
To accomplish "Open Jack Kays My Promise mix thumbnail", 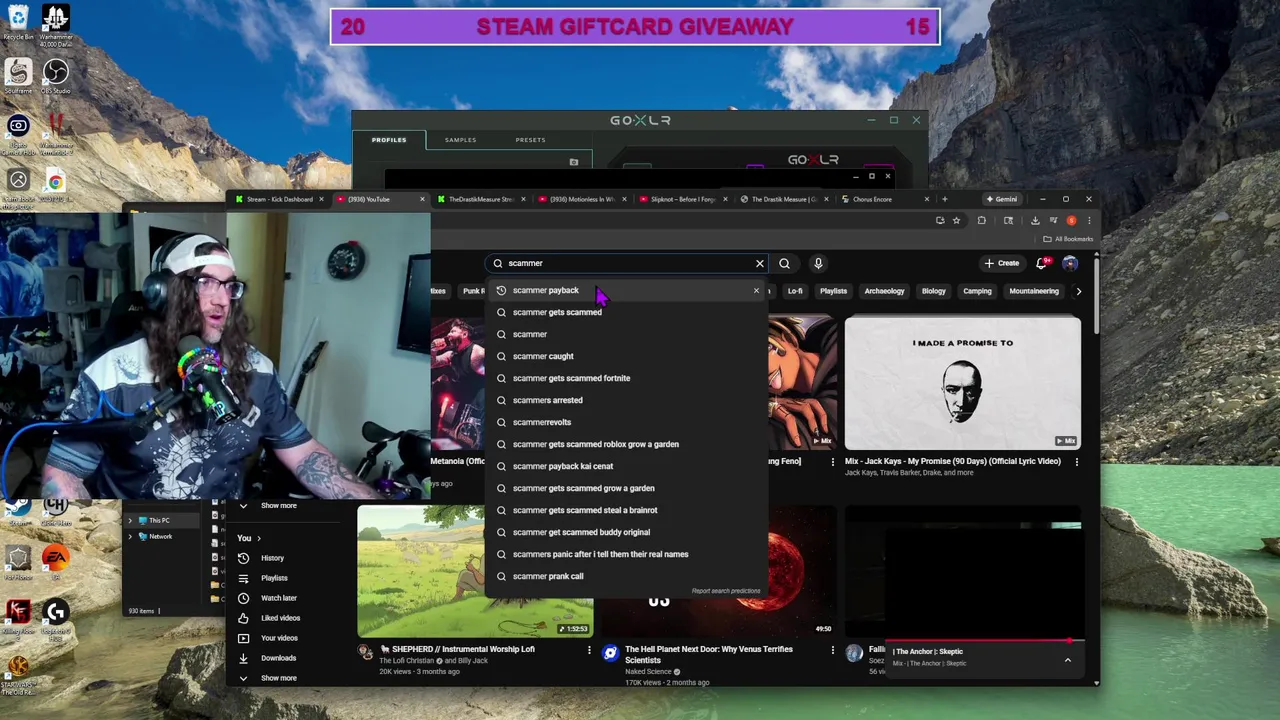I will point(963,383).
